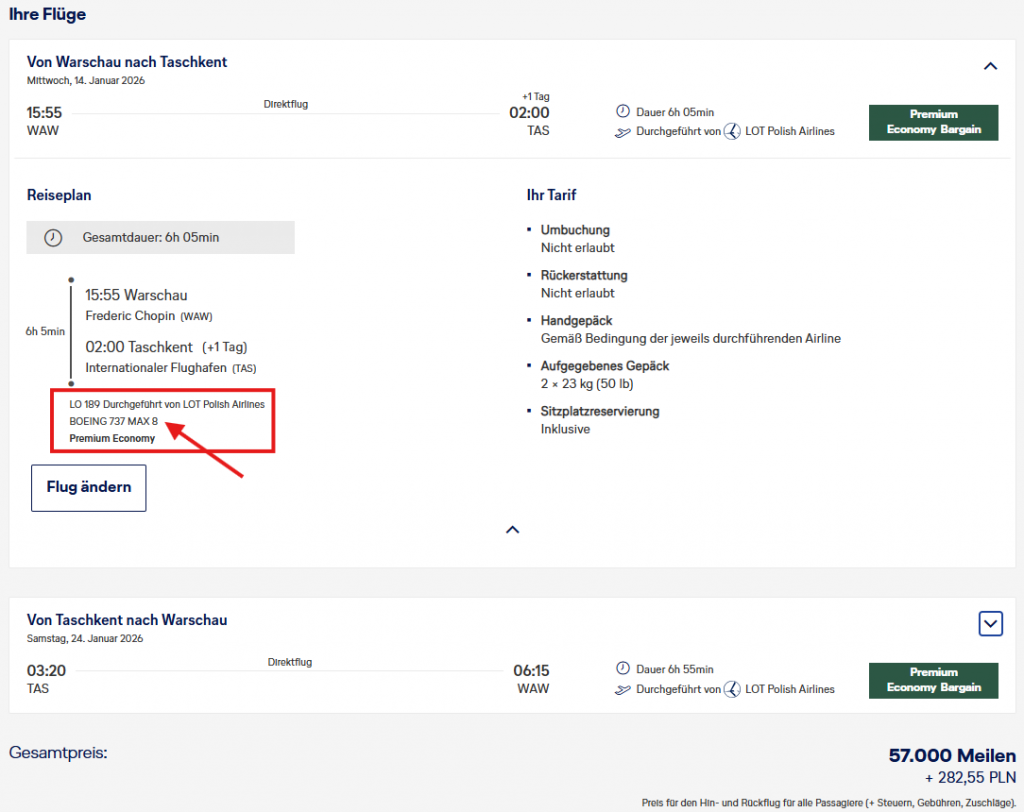Collapse the itinerary using the chevron below Flug ändern
1024x812 pixels.
pyautogui.click(x=512, y=529)
